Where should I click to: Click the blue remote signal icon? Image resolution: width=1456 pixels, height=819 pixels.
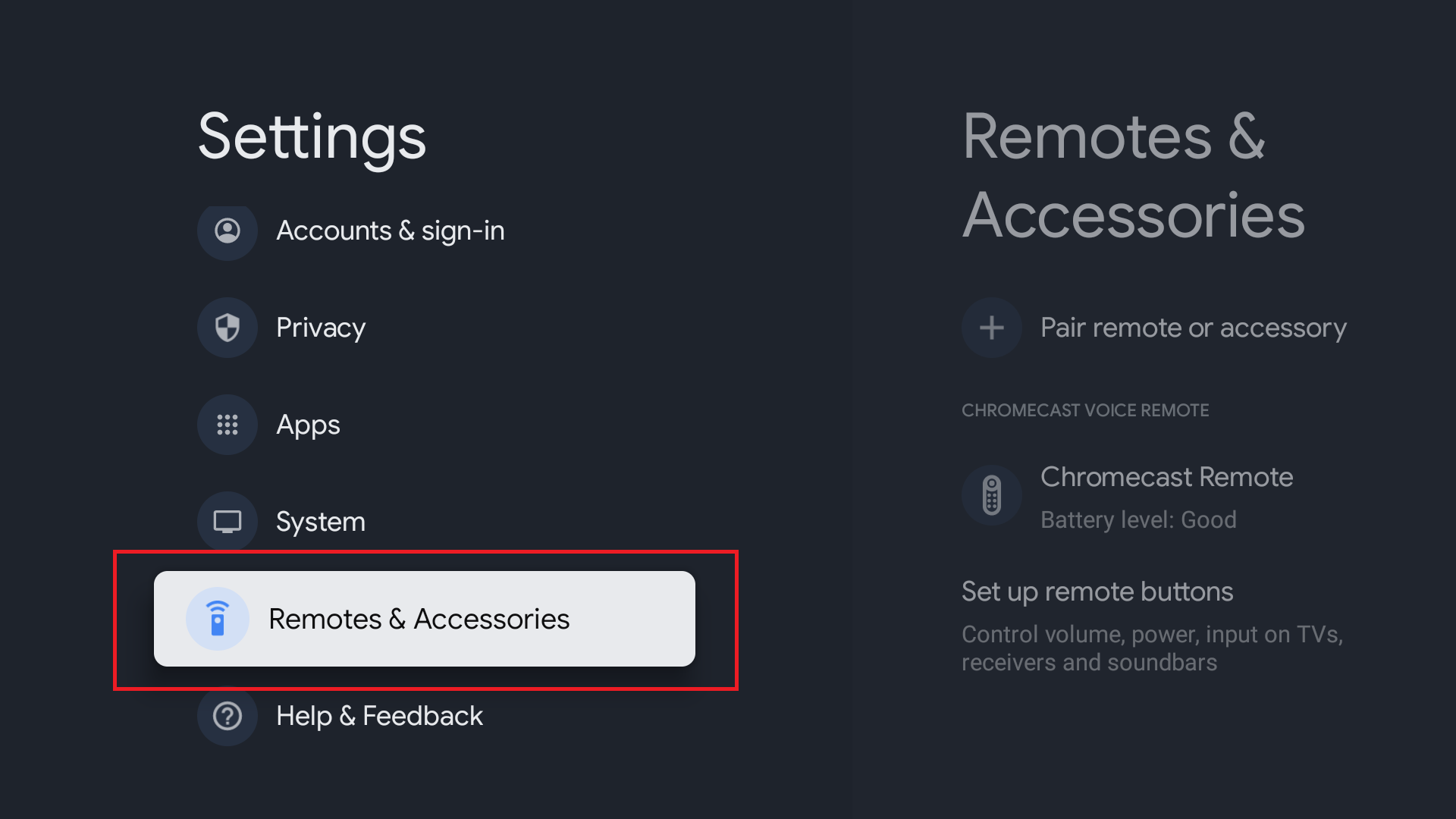218,619
